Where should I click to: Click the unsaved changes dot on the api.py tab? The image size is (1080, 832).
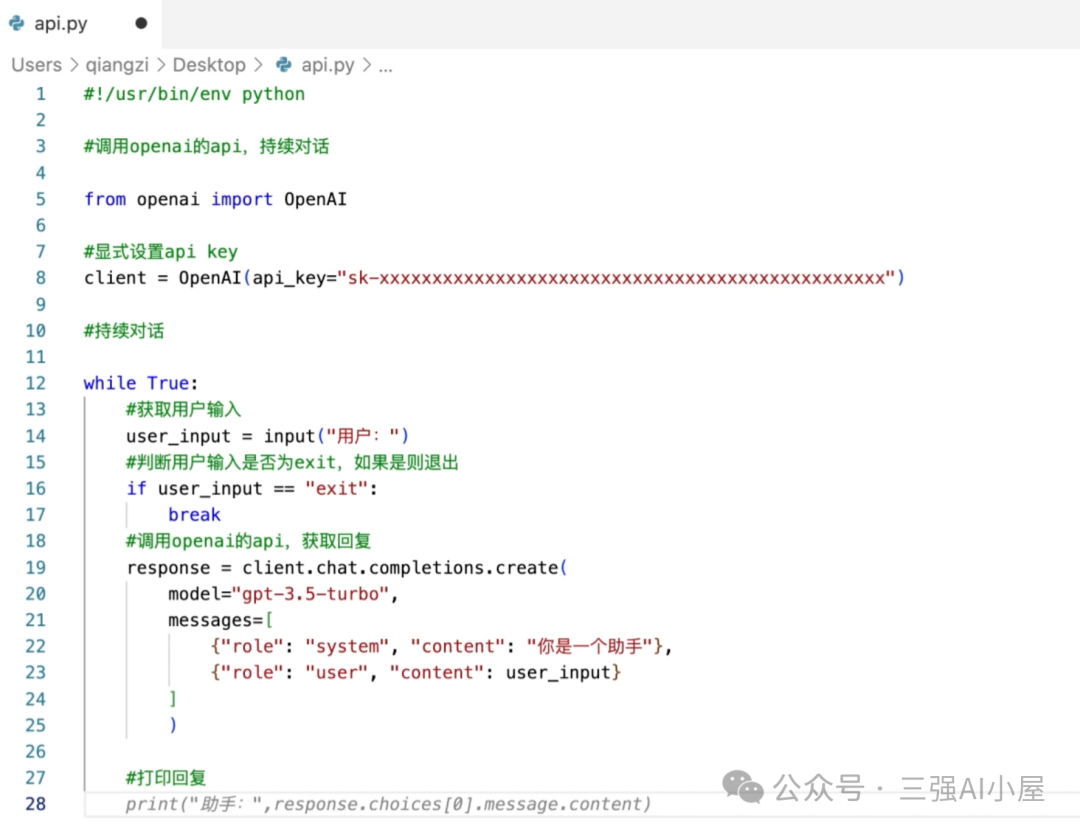coord(141,23)
